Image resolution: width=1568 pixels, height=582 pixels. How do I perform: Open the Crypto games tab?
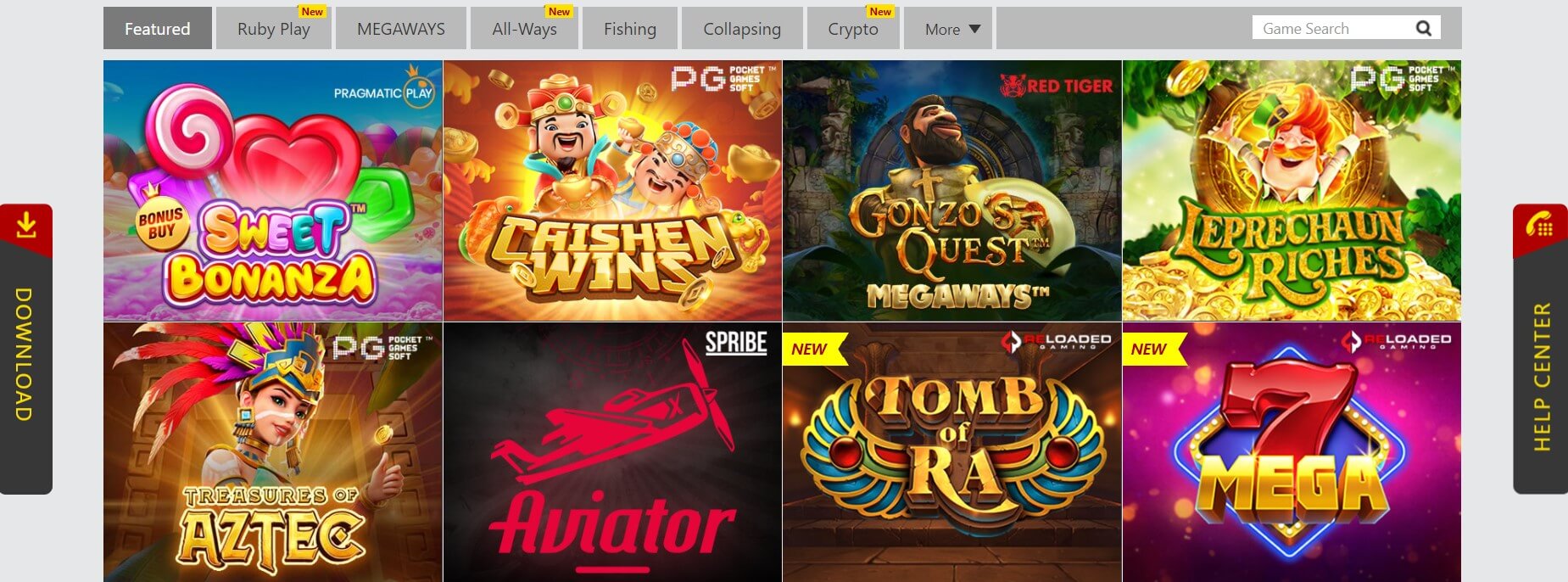pyautogui.click(x=853, y=28)
